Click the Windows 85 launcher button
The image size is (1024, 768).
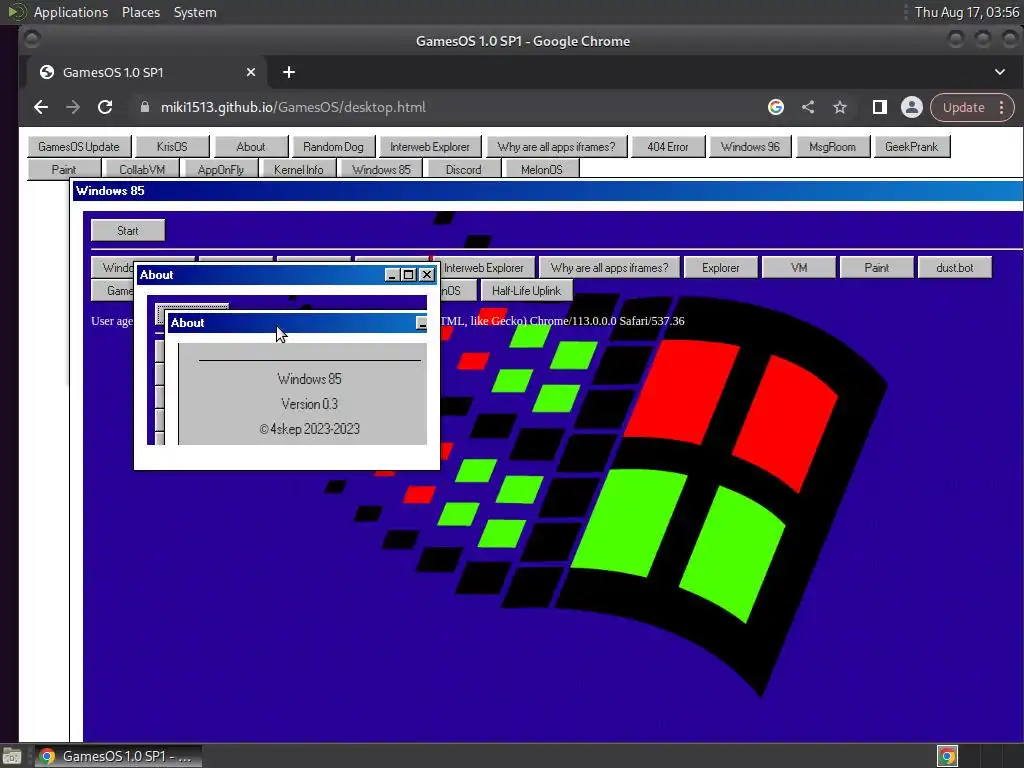click(381, 169)
